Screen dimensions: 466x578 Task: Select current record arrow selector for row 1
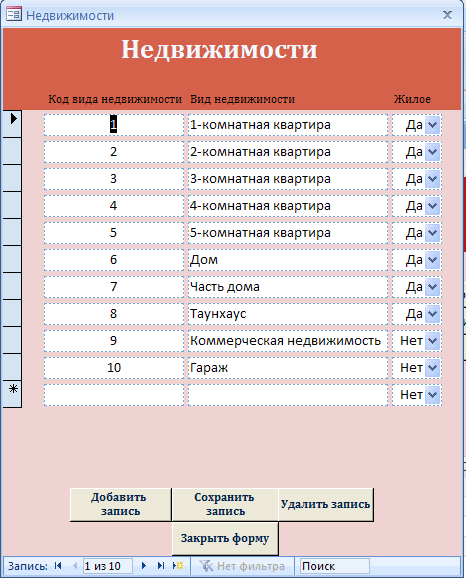click(x=12, y=123)
